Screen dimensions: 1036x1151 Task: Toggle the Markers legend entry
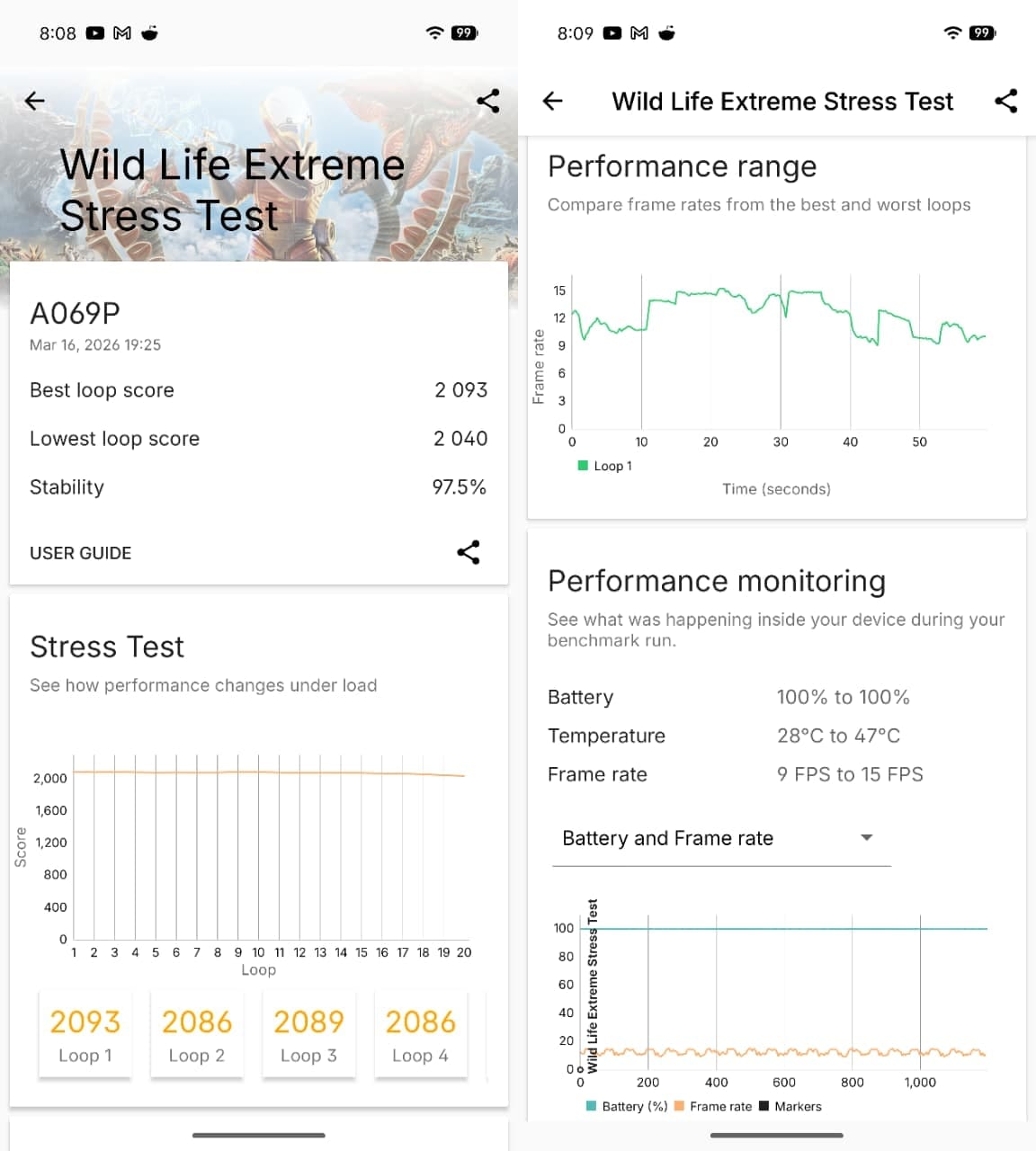click(790, 1106)
